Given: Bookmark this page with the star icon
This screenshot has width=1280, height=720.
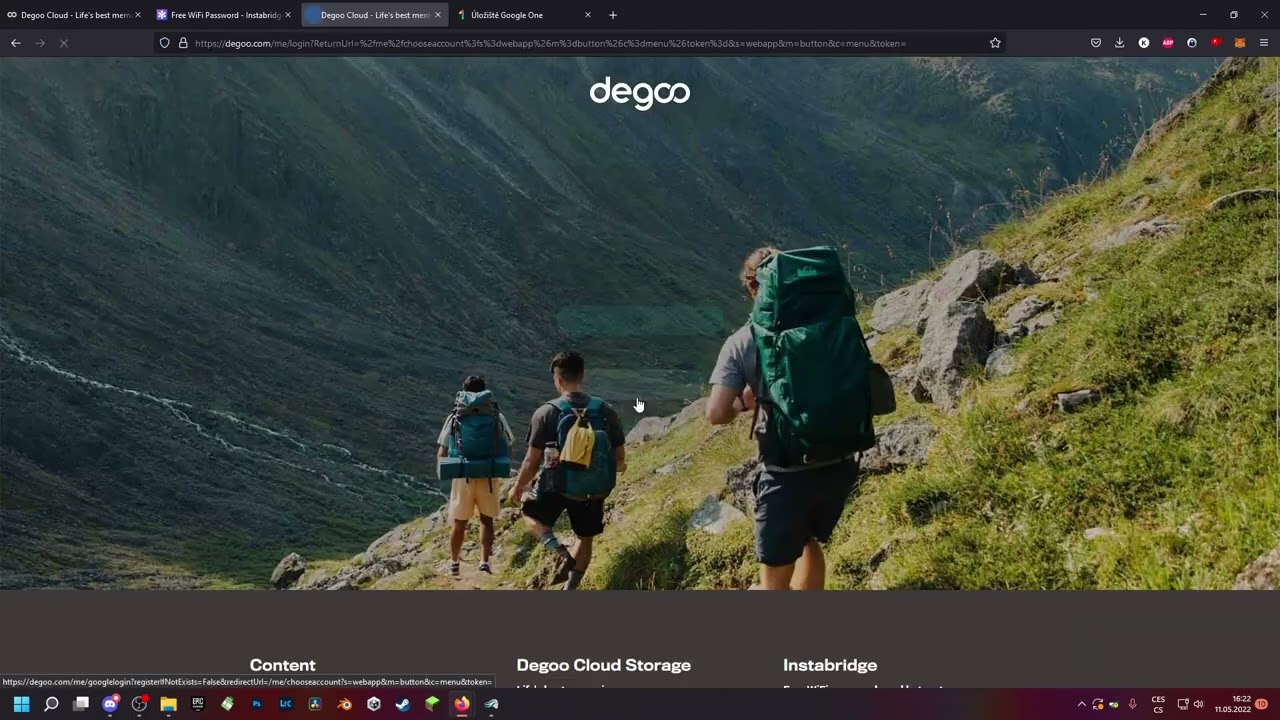Looking at the screenshot, I should pos(995,43).
